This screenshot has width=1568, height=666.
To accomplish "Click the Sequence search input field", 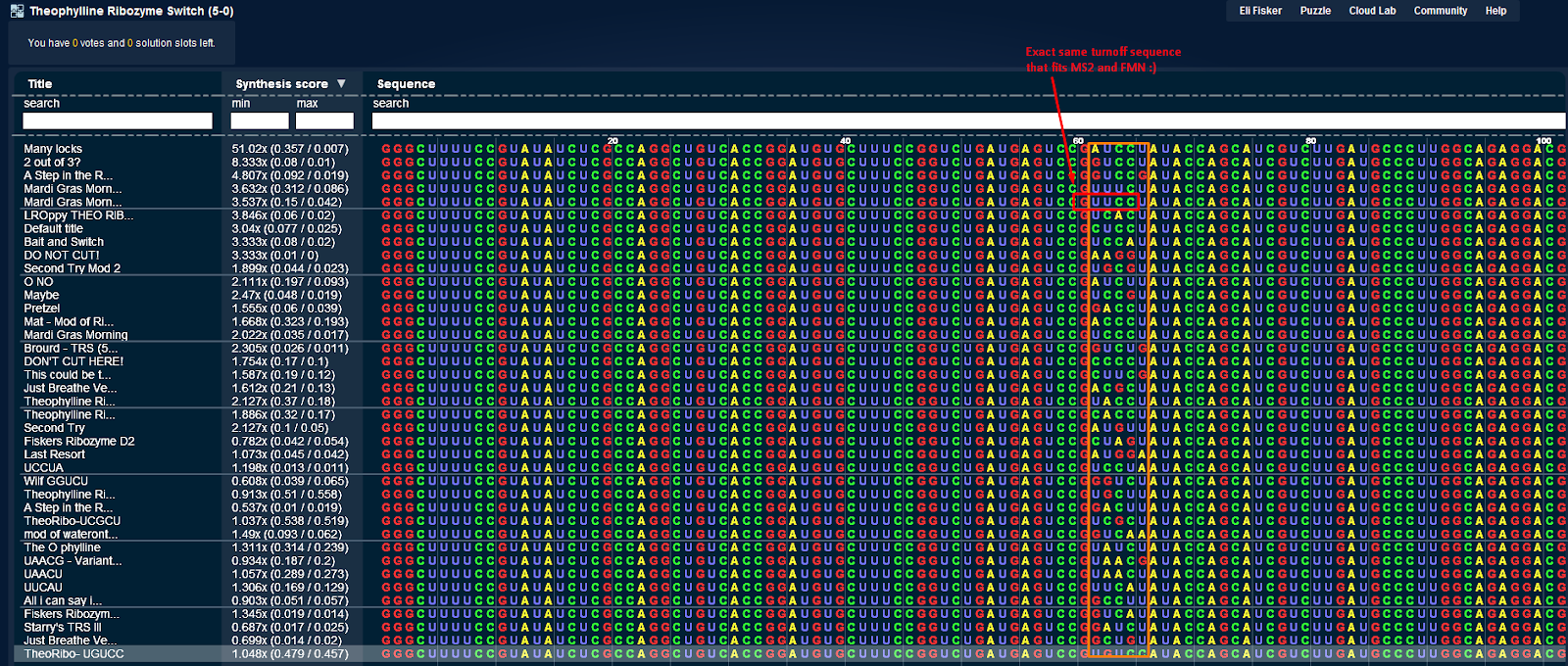I will point(968,120).
